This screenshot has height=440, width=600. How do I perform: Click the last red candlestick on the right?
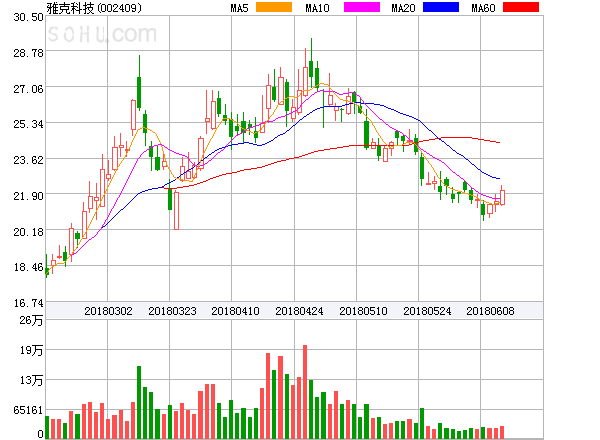tap(502, 197)
